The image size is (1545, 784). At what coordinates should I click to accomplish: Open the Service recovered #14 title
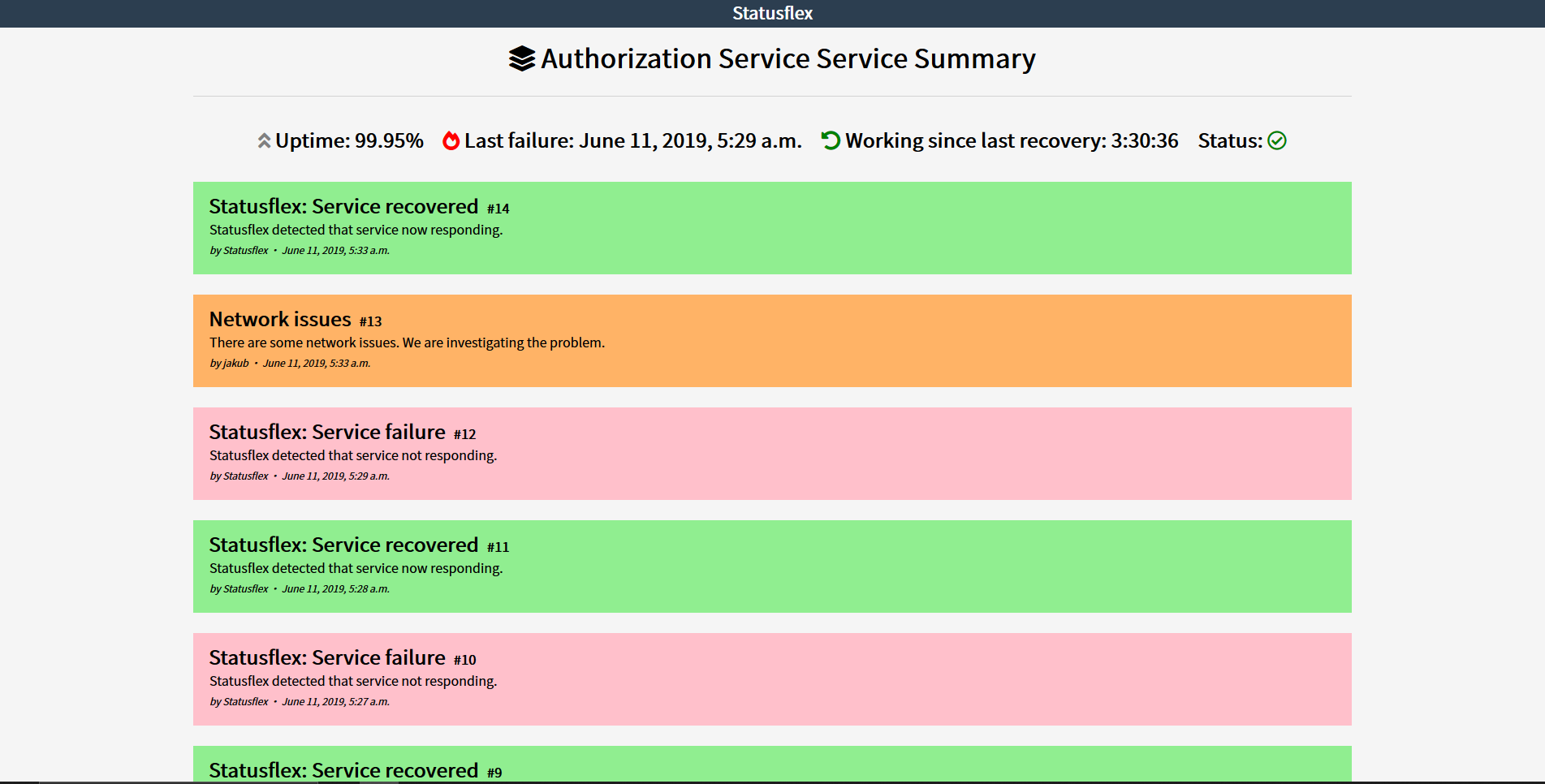(x=343, y=206)
